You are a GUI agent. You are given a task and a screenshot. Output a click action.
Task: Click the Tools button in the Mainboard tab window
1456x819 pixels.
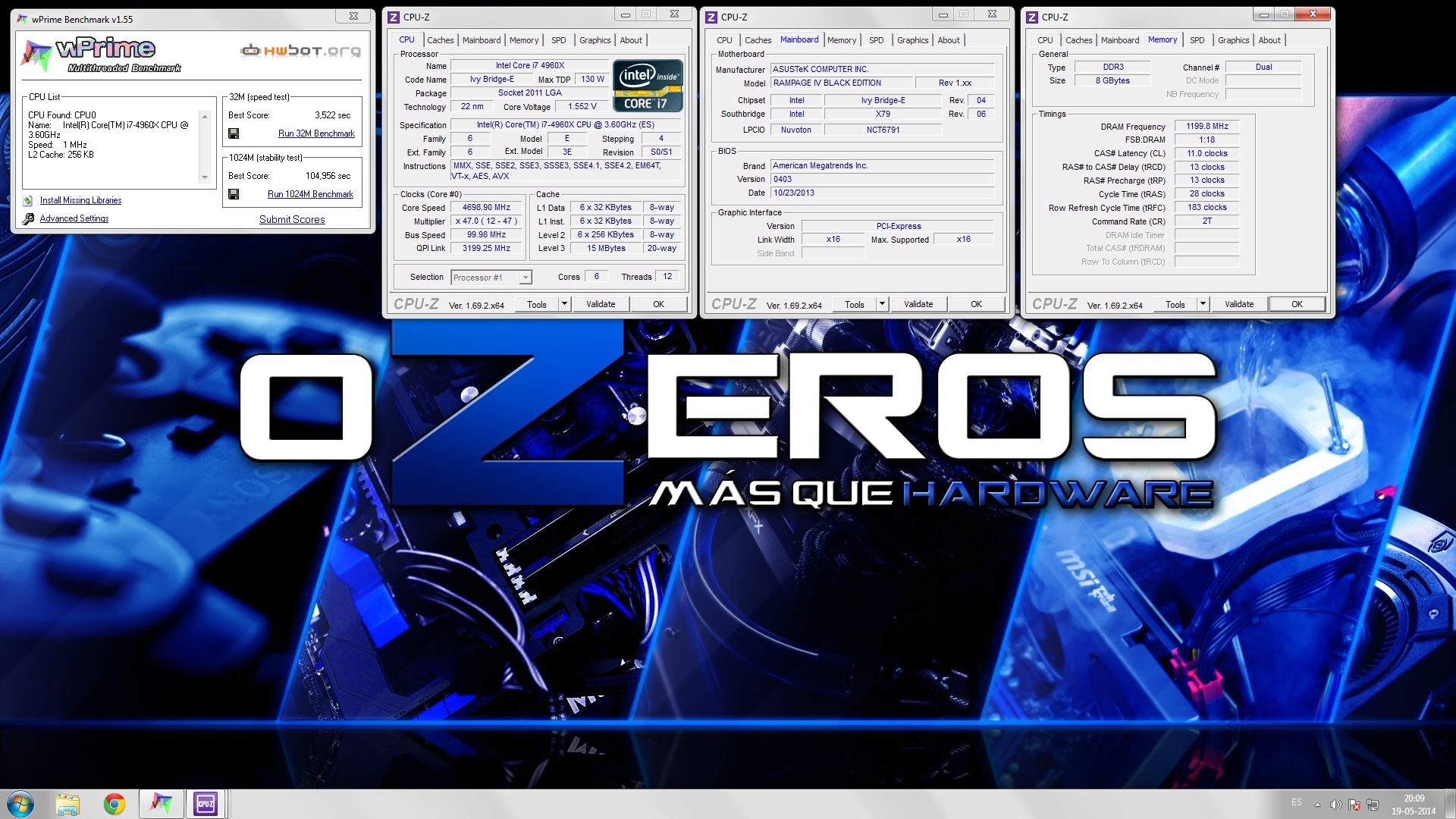(x=855, y=304)
